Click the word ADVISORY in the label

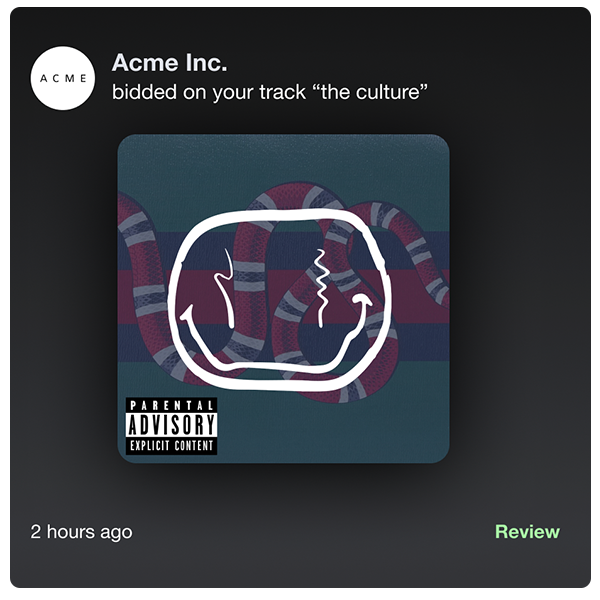pyautogui.click(x=171, y=424)
